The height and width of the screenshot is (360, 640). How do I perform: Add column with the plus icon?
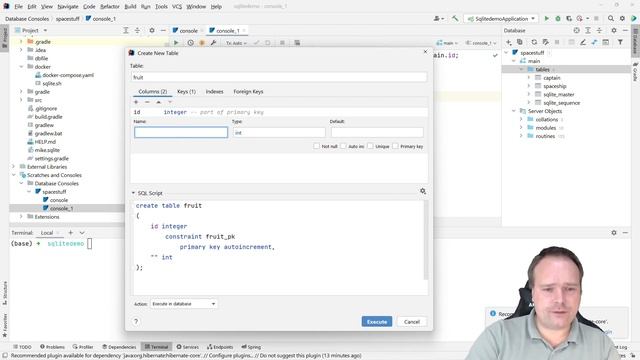(x=136, y=102)
